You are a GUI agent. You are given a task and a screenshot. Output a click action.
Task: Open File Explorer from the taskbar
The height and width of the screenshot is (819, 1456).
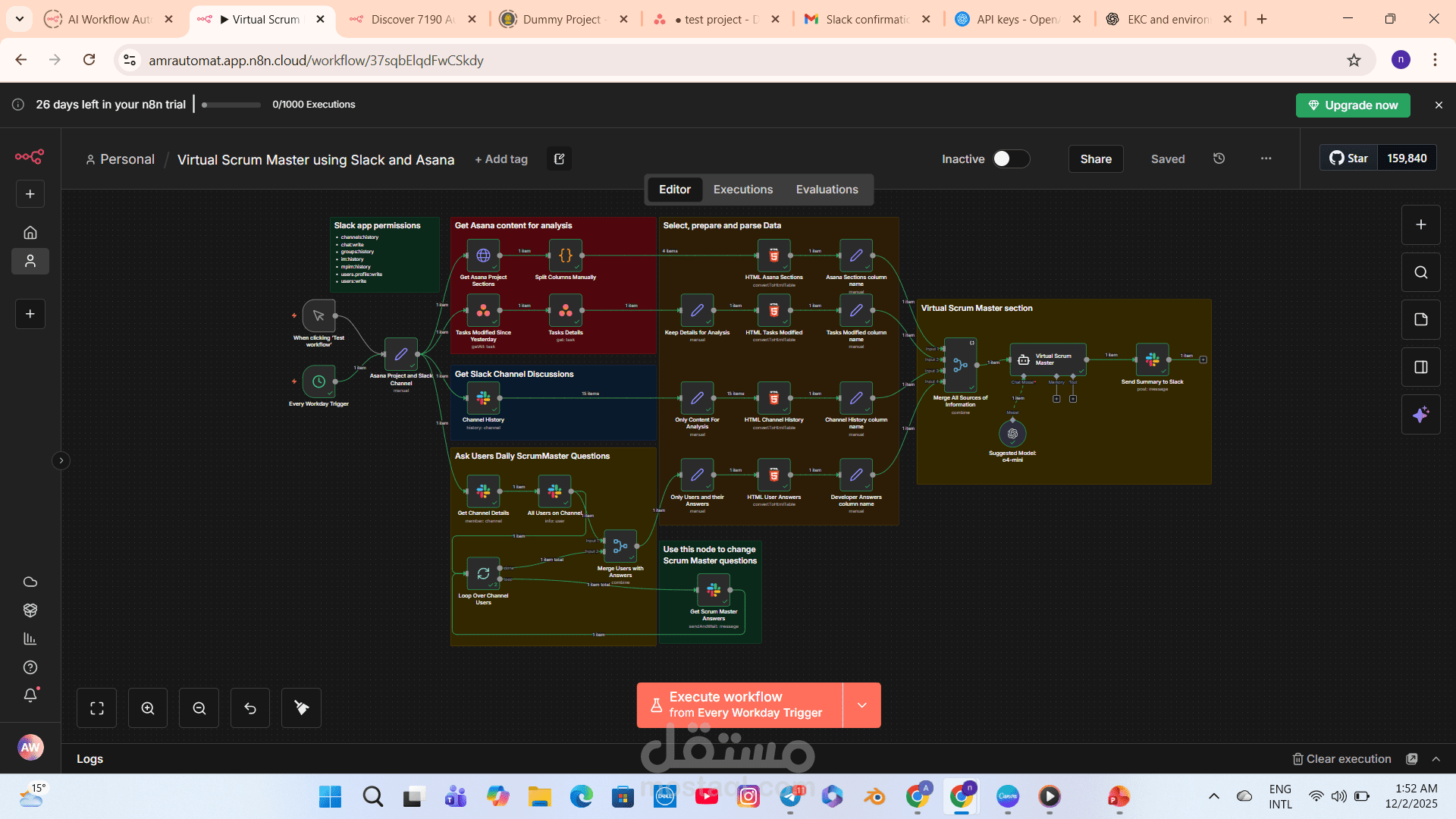coord(540,796)
